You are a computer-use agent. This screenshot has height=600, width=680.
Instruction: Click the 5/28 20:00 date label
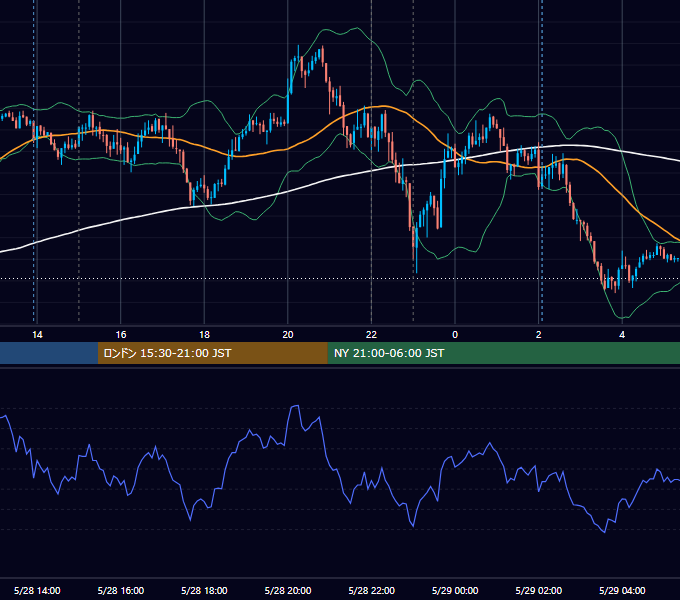pos(288,590)
